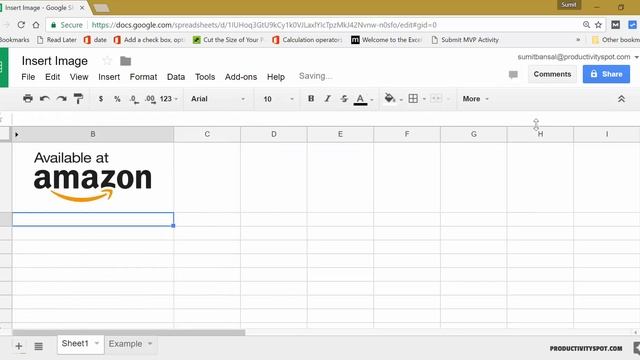Select the cell with Amazon logo
Image resolution: width=640 pixels, height=360 pixels.
(x=93, y=177)
